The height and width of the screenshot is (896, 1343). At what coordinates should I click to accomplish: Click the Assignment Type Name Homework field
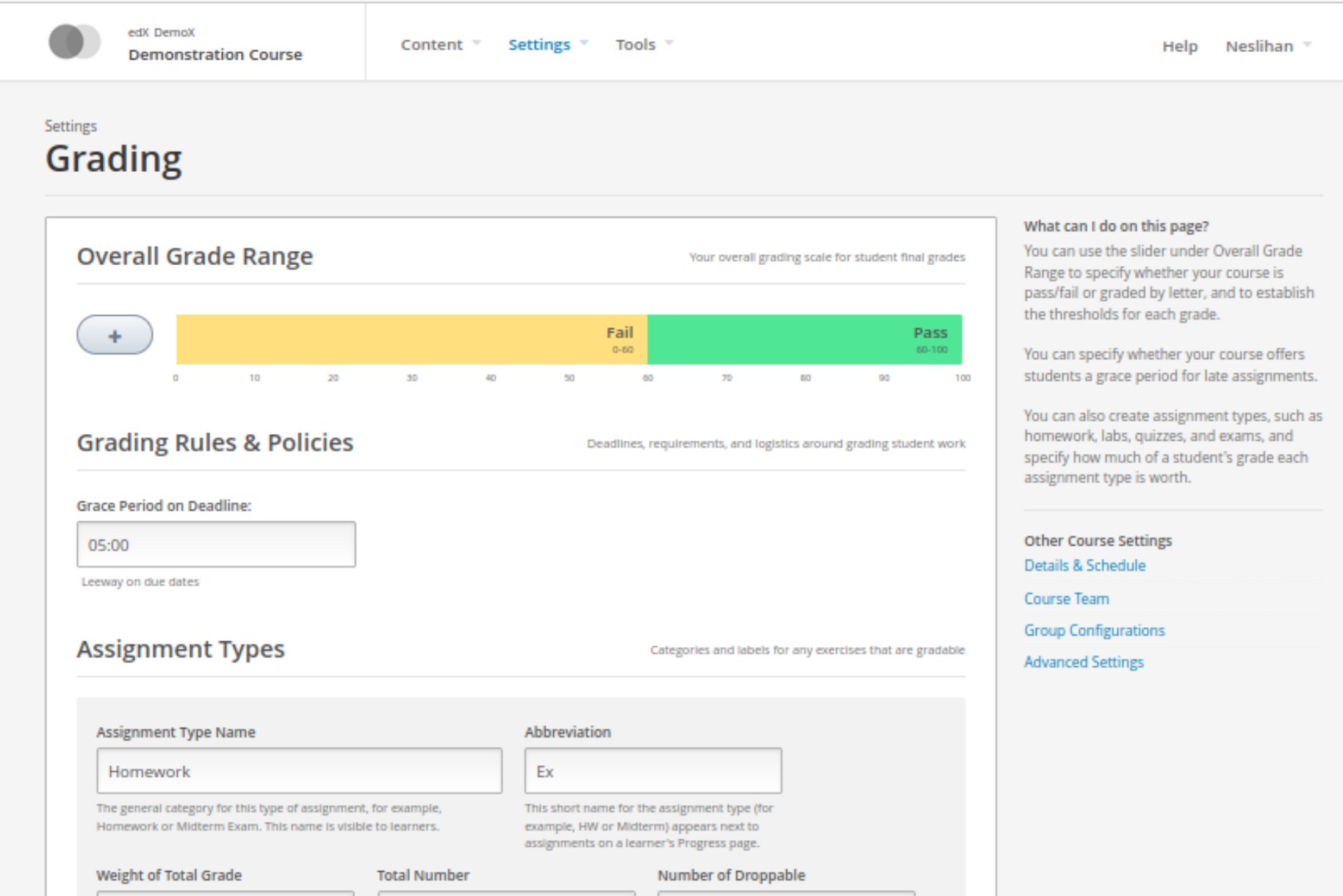pos(299,770)
